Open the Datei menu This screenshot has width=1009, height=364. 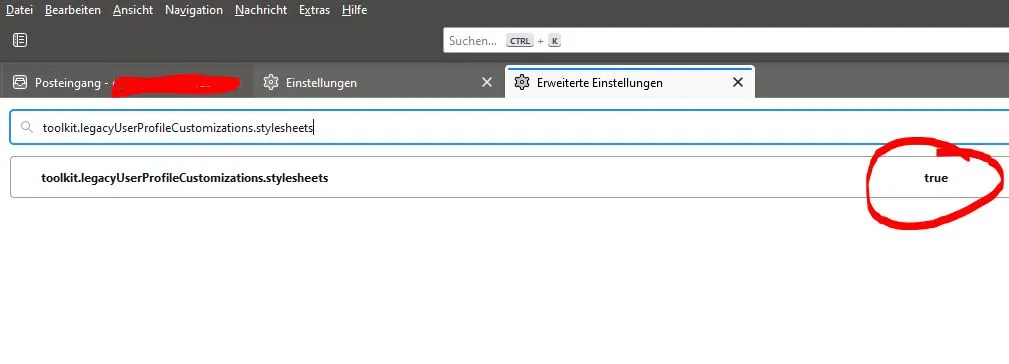[19, 10]
